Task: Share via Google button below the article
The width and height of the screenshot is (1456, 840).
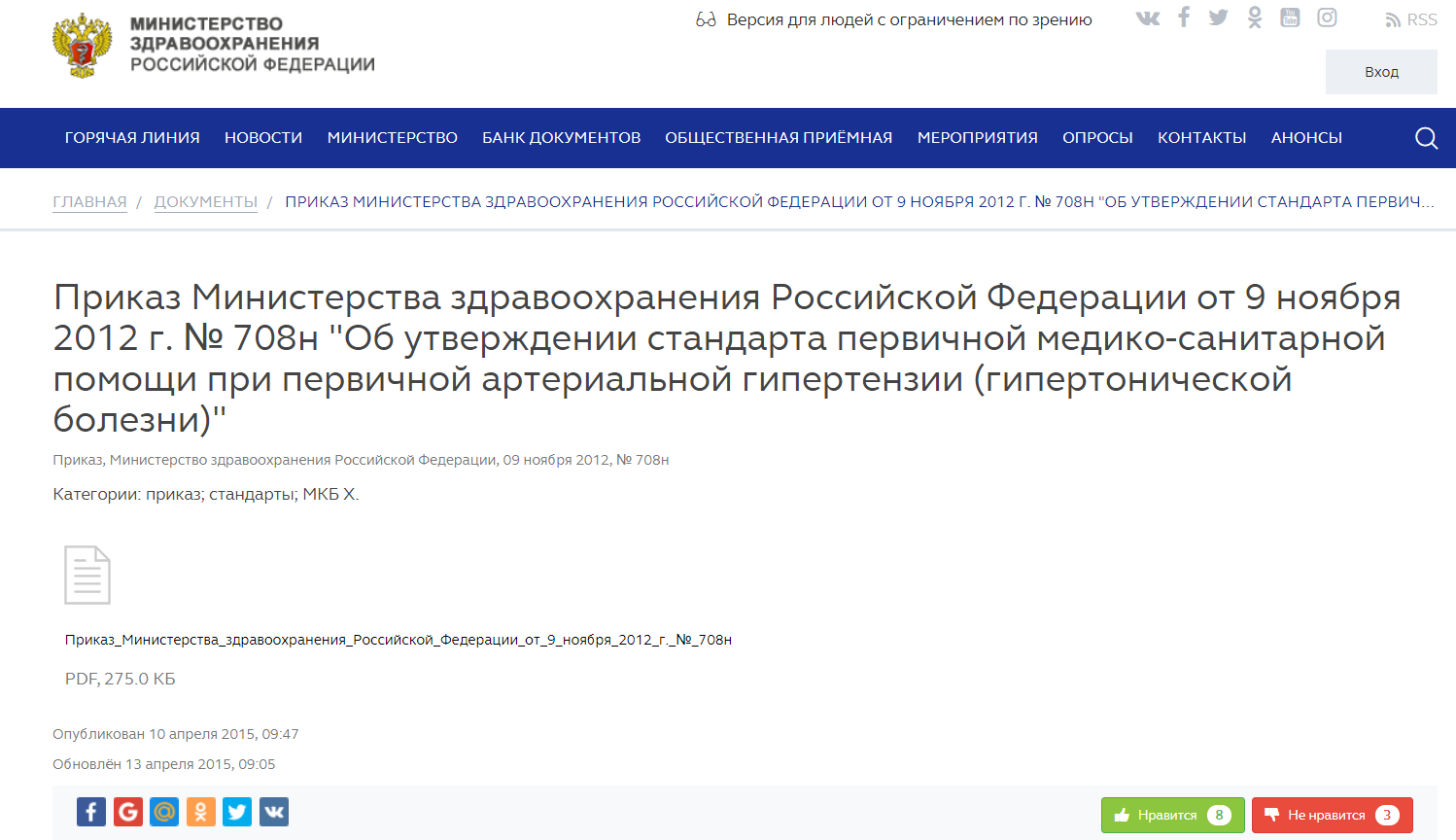Action: tap(128, 812)
